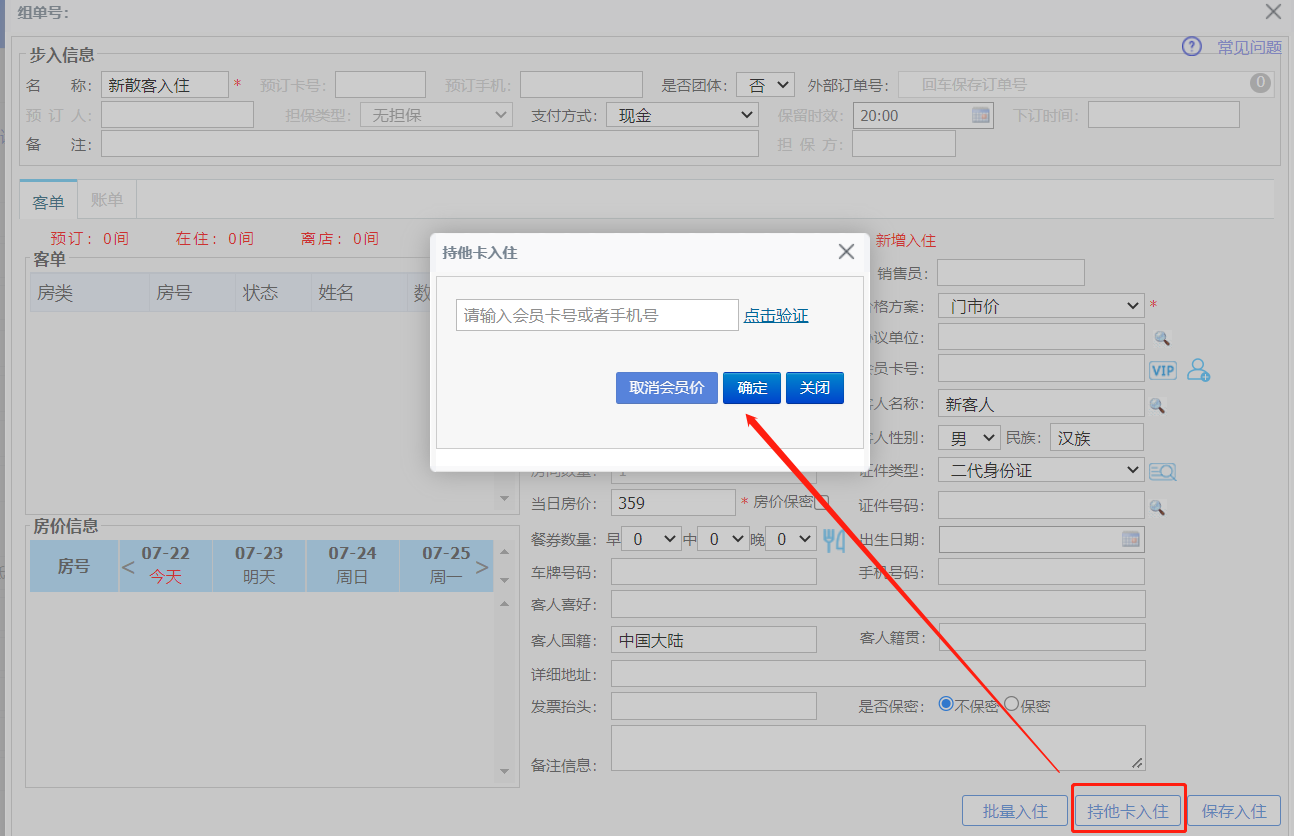Go to previous dates in 房价信息
Viewport: 1294px width, 836px height.
point(127,567)
